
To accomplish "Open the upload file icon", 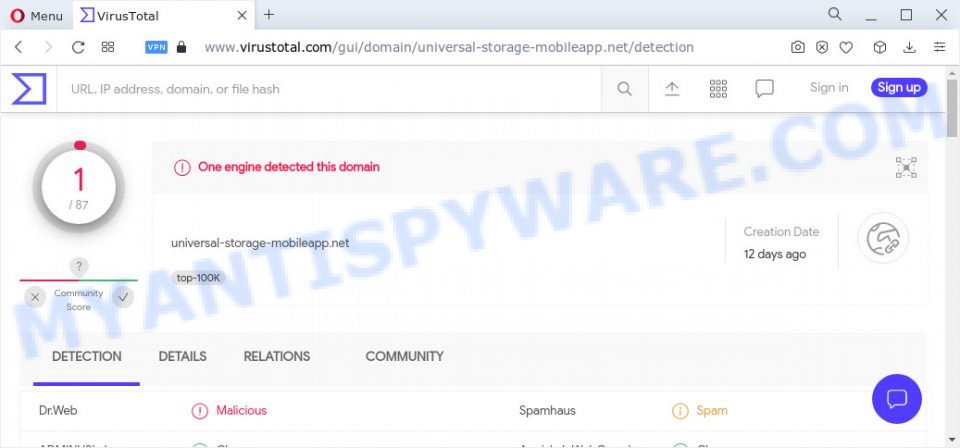I will click(x=672, y=89).
